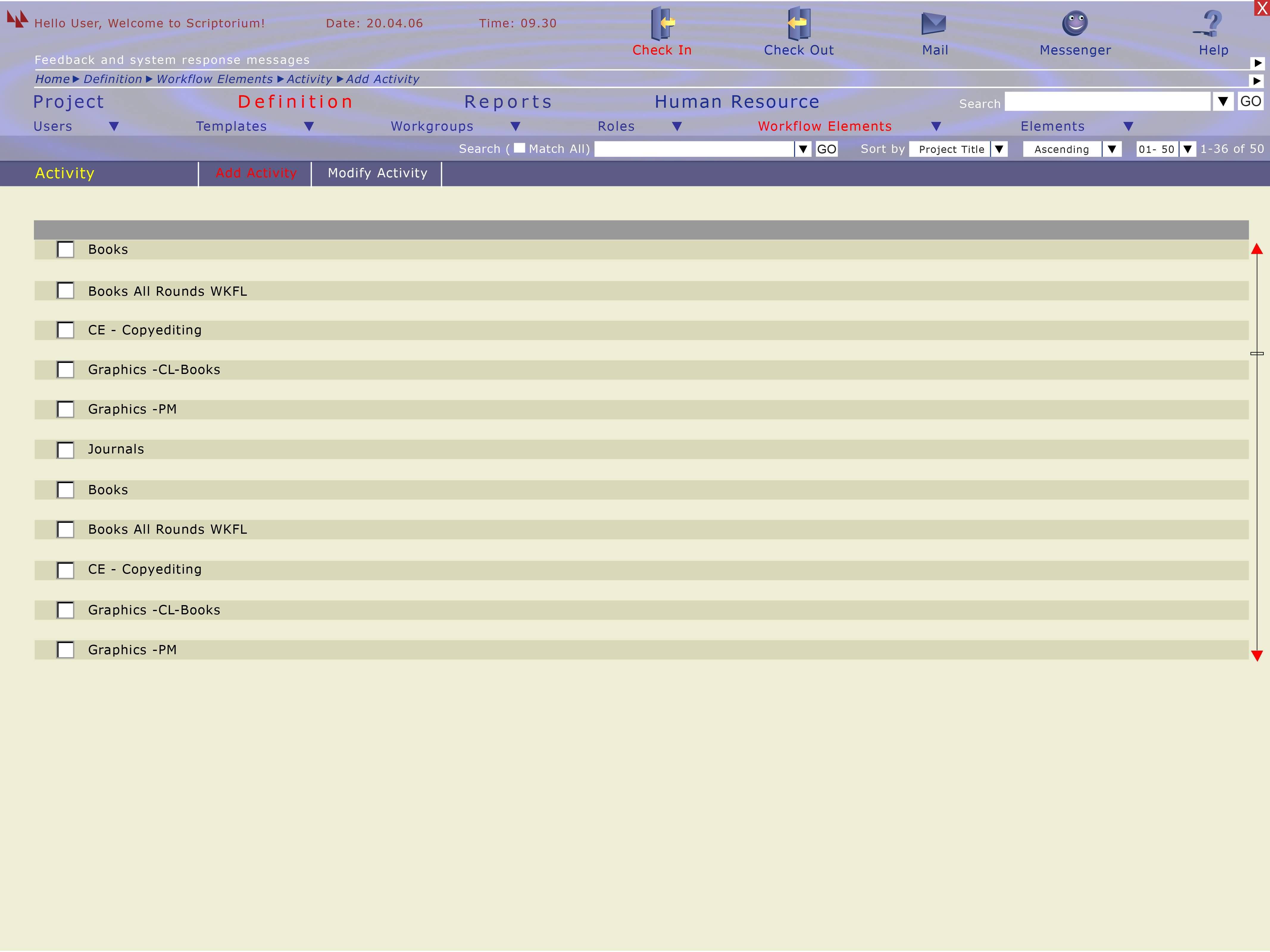
Task: Click the Definition breadcrumb link
Action: coord(113,79)
